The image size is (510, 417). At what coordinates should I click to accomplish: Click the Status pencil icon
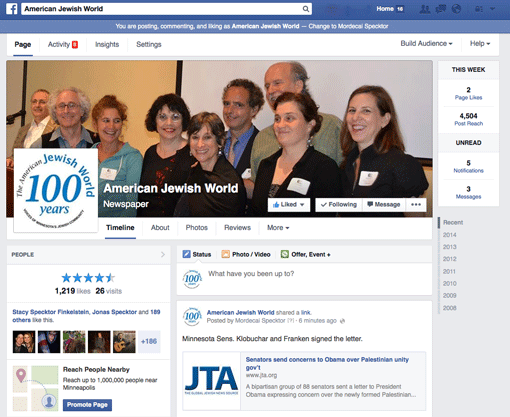click(186, 254)
